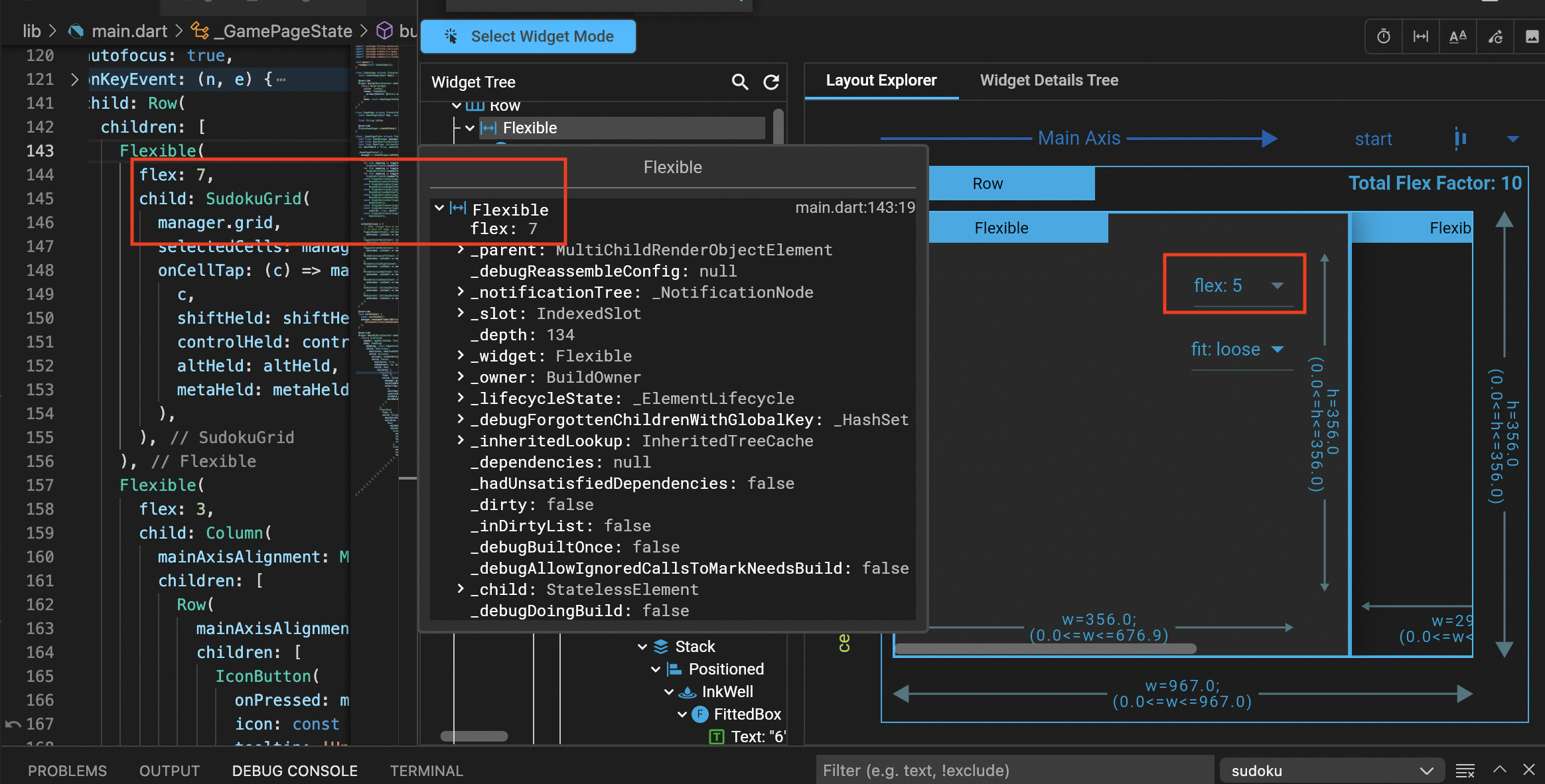Open the fit: loose dropdown
1545x784 pixels.
pos(1278,349)
